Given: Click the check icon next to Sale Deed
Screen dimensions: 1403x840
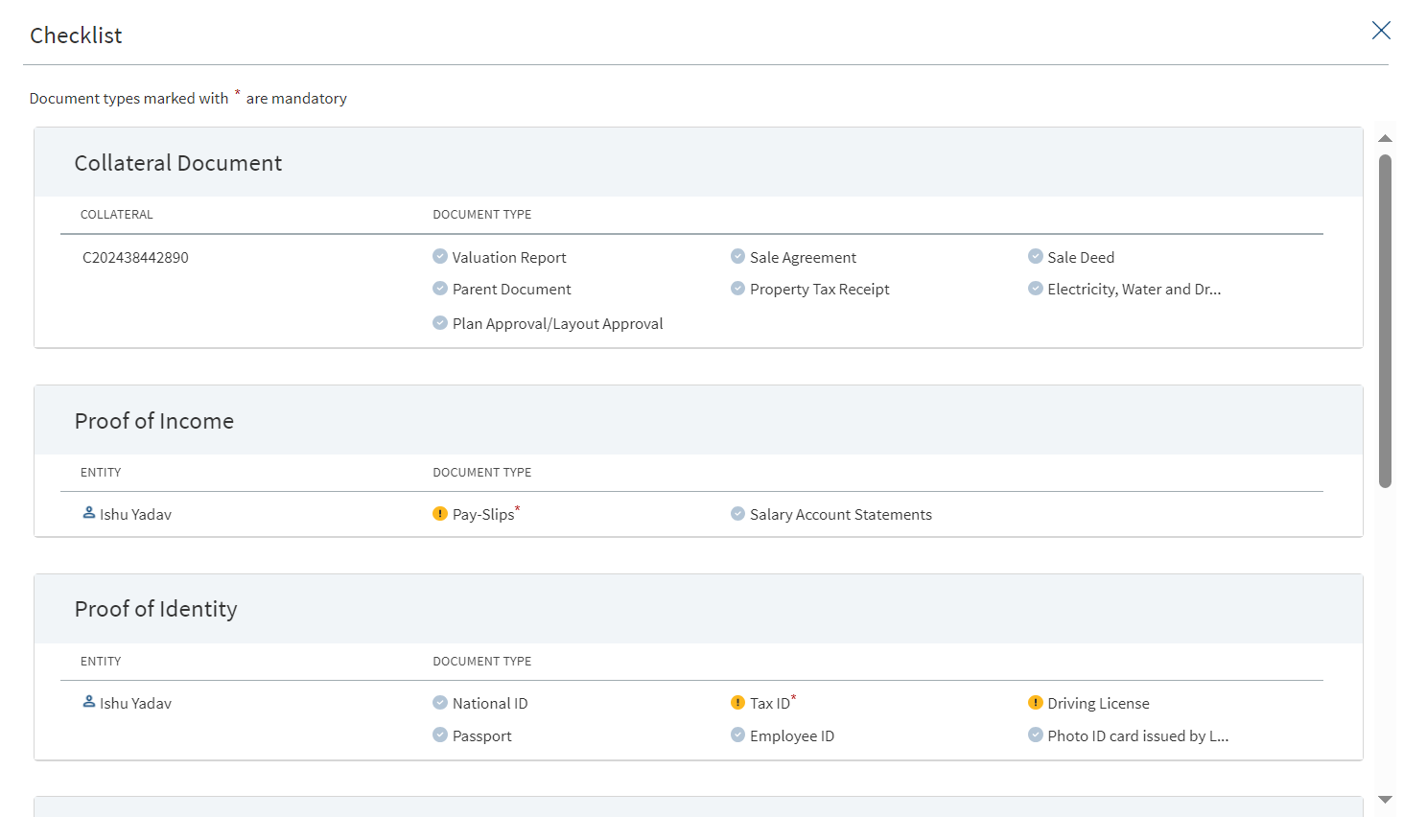Looking at the screenshot, I should (1036, 256).
